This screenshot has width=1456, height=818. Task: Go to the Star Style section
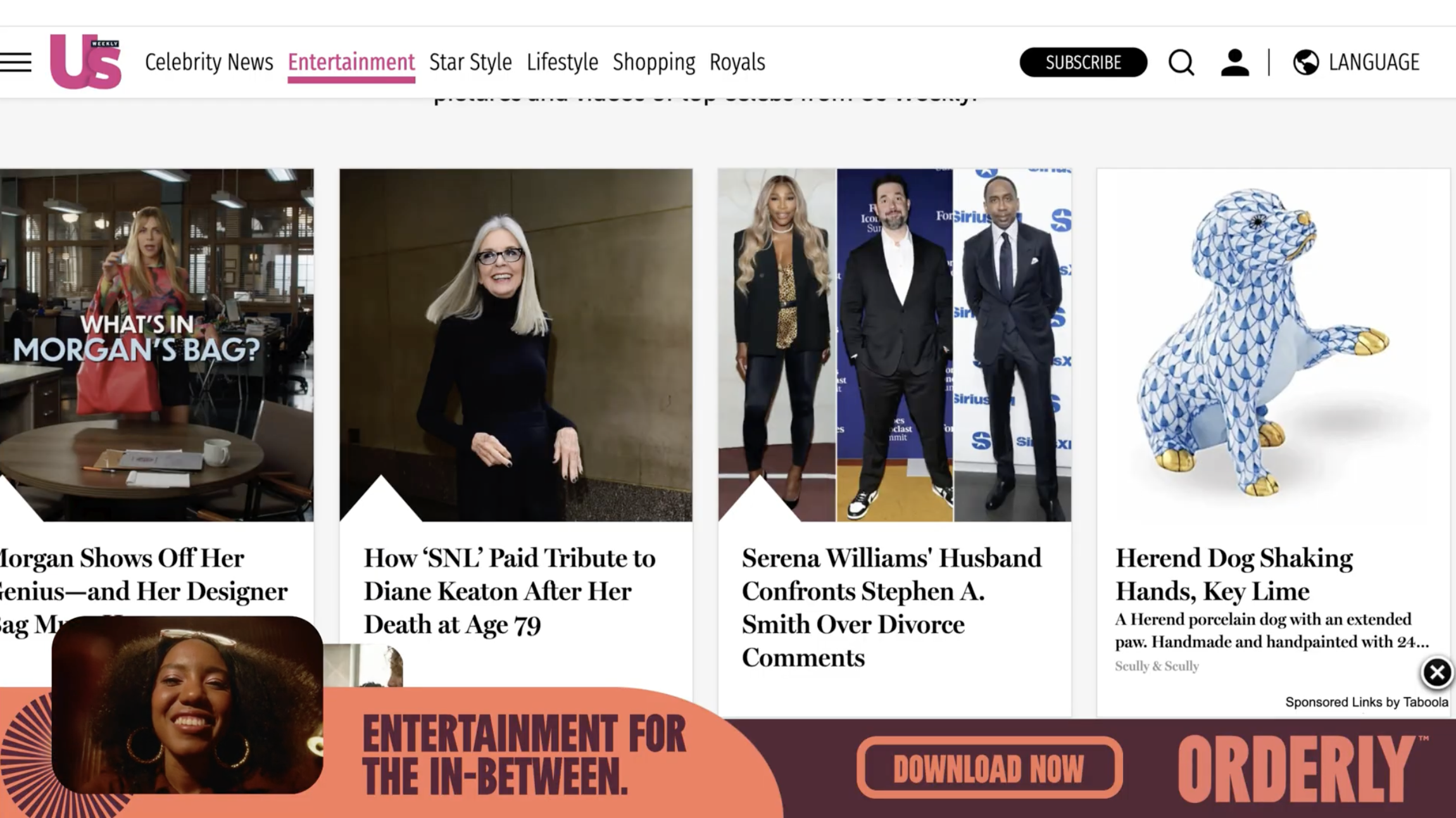(470, 62)
